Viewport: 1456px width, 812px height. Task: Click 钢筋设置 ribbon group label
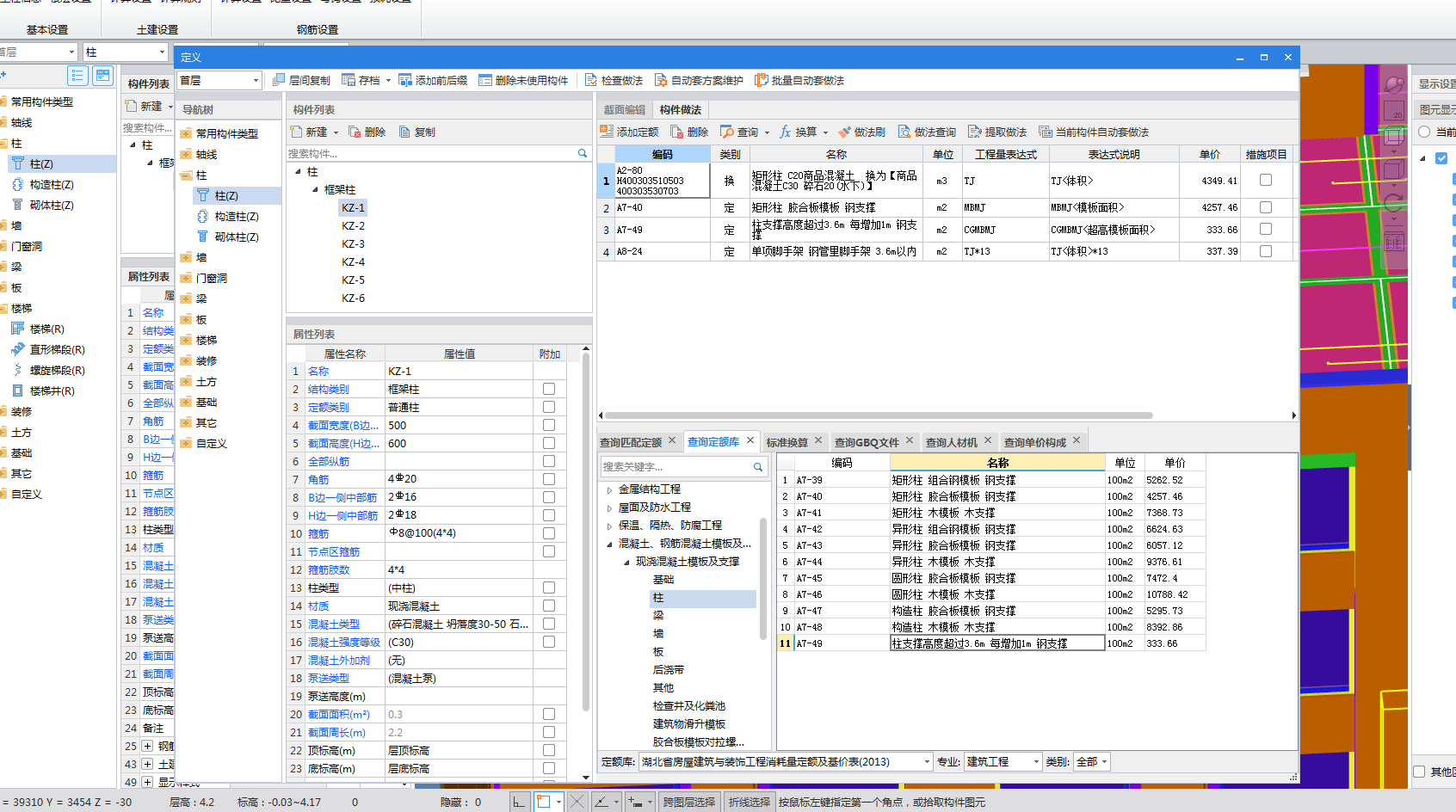click(318, 29)
